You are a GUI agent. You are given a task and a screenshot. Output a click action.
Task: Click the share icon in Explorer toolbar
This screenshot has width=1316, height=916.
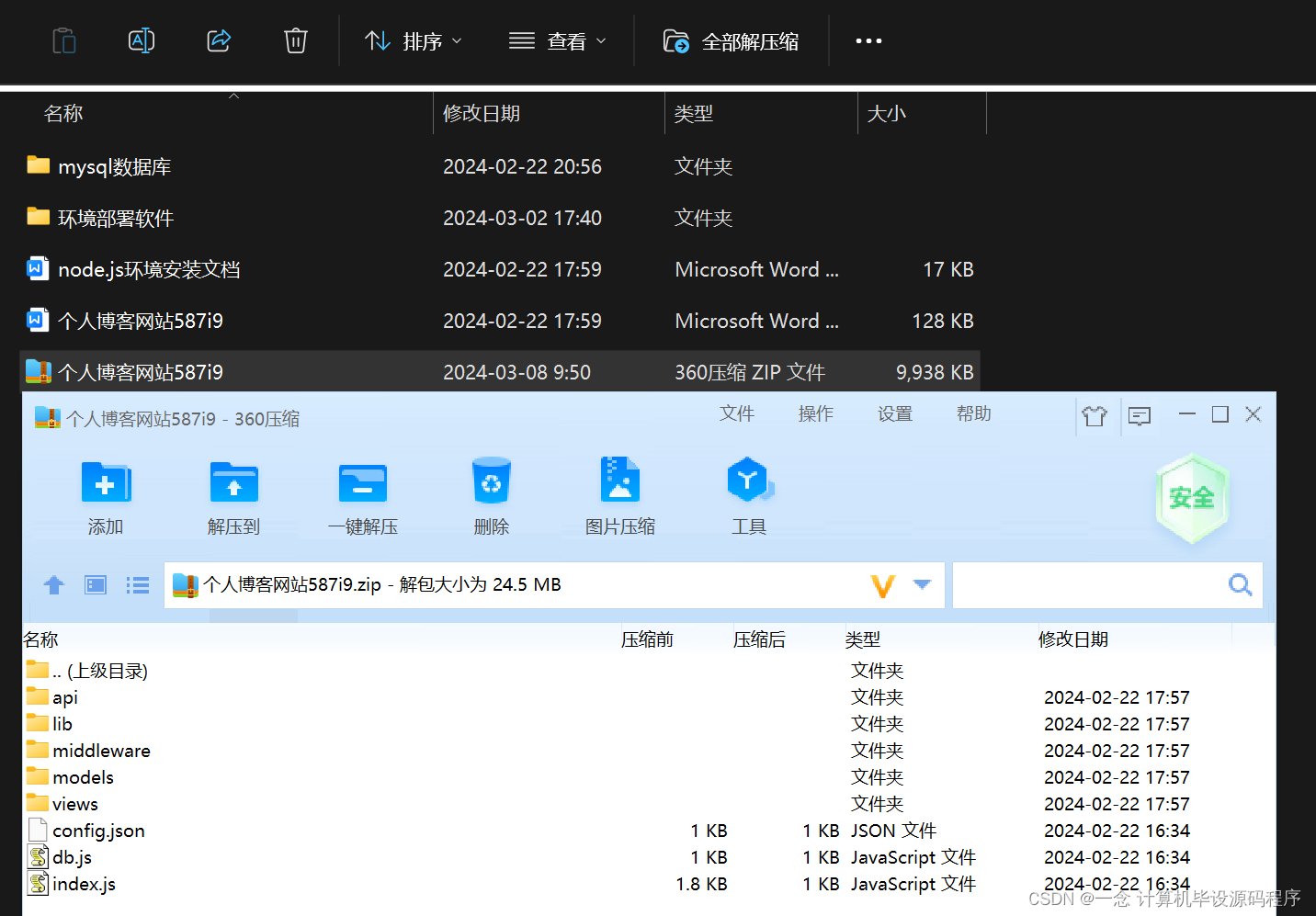[218, 40]
